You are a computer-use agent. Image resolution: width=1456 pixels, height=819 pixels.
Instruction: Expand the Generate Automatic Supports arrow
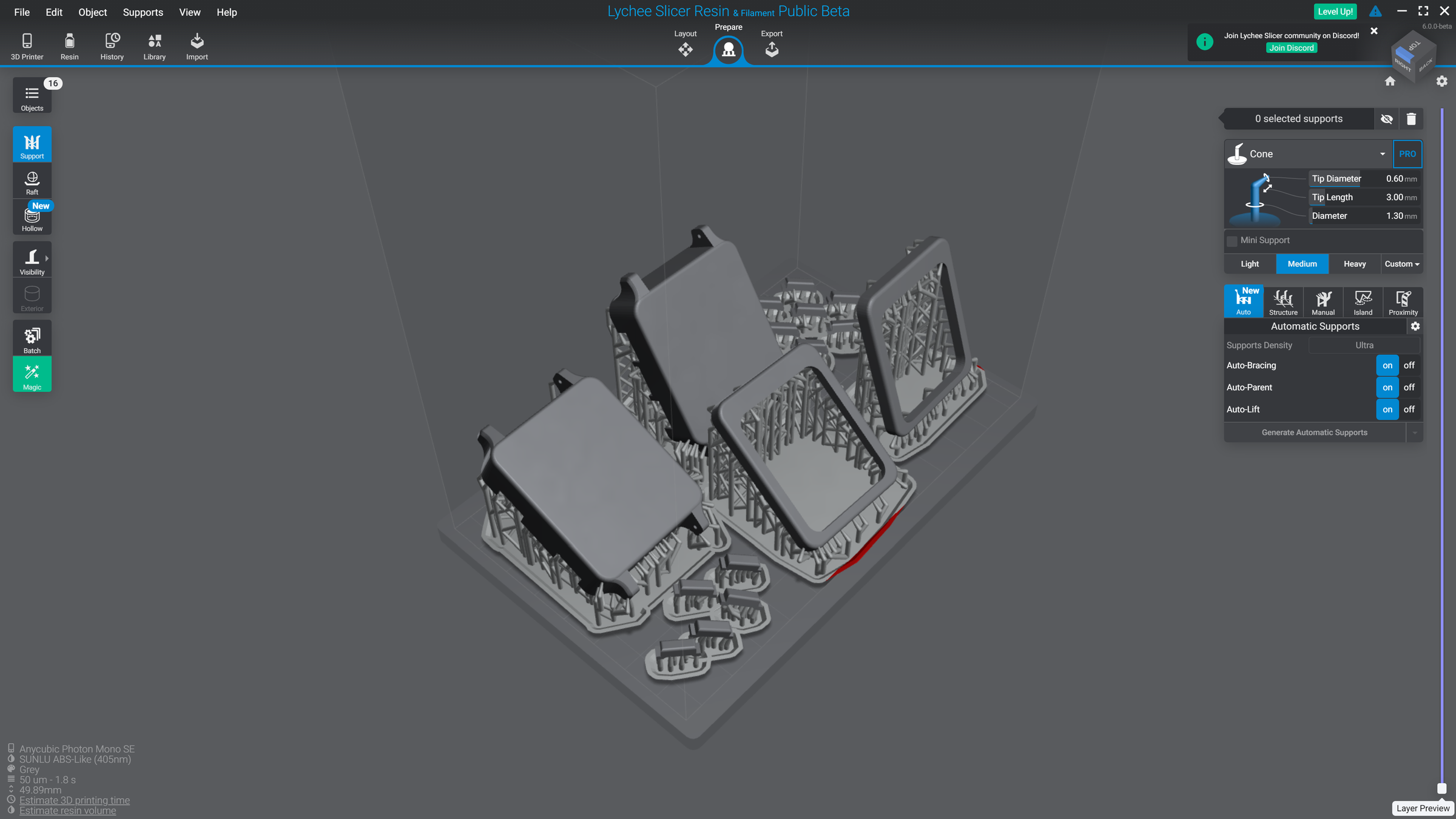1415,433
